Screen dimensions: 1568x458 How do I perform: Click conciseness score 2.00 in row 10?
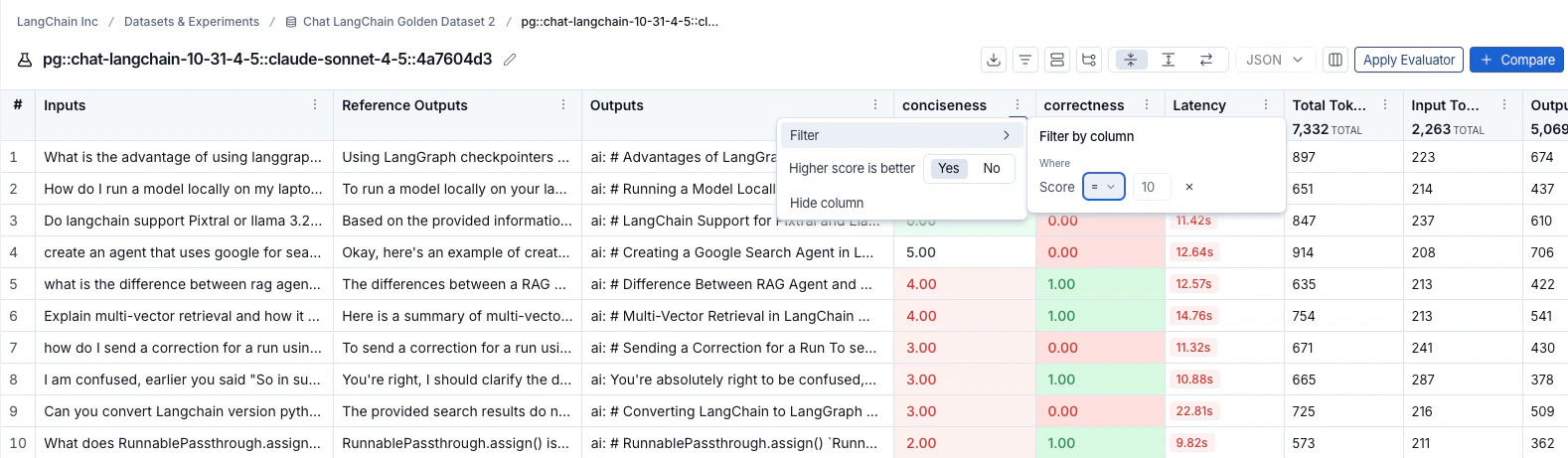(965, 443)
